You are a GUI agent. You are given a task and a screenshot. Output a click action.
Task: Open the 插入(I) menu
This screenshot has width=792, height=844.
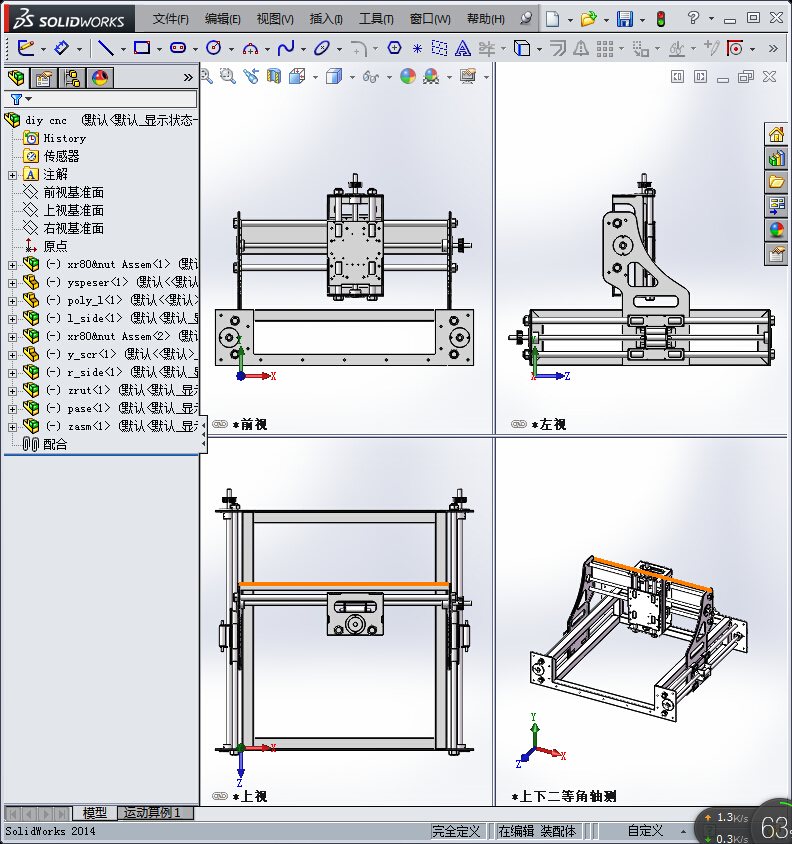point(326,19)
